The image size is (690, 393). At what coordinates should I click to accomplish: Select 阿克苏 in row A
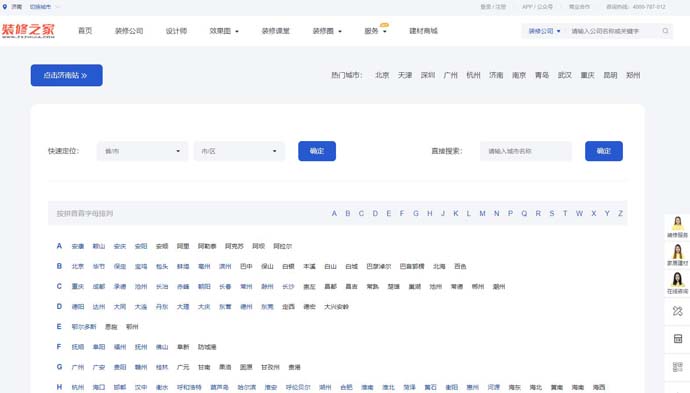point(234,246)
